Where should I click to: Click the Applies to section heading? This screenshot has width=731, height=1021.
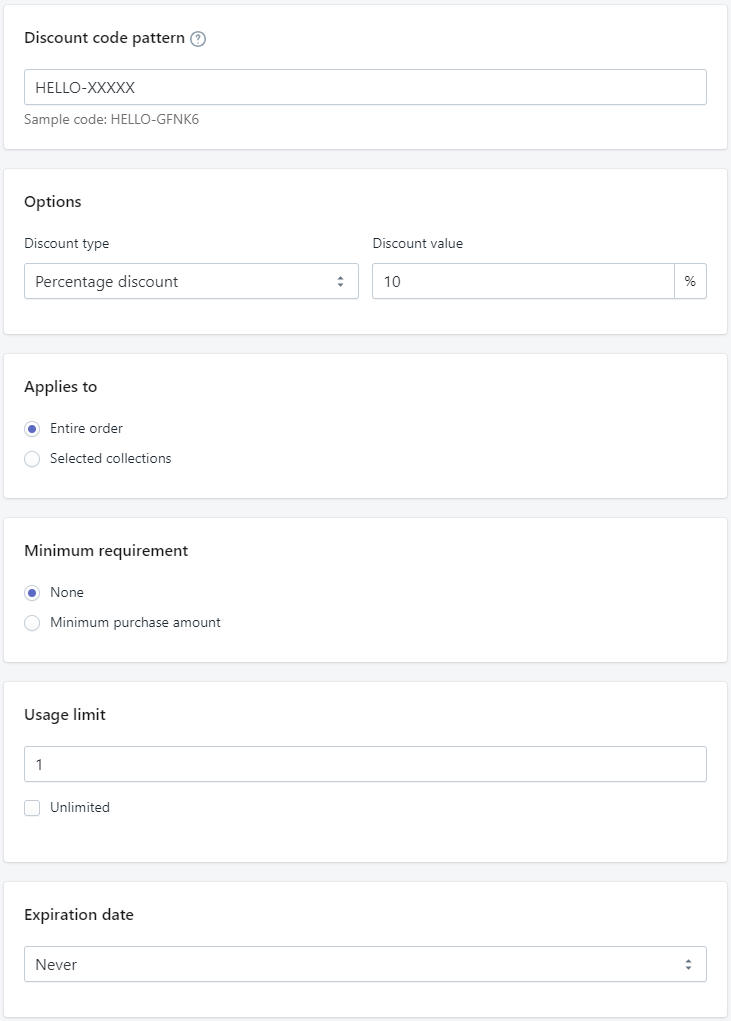61,387
